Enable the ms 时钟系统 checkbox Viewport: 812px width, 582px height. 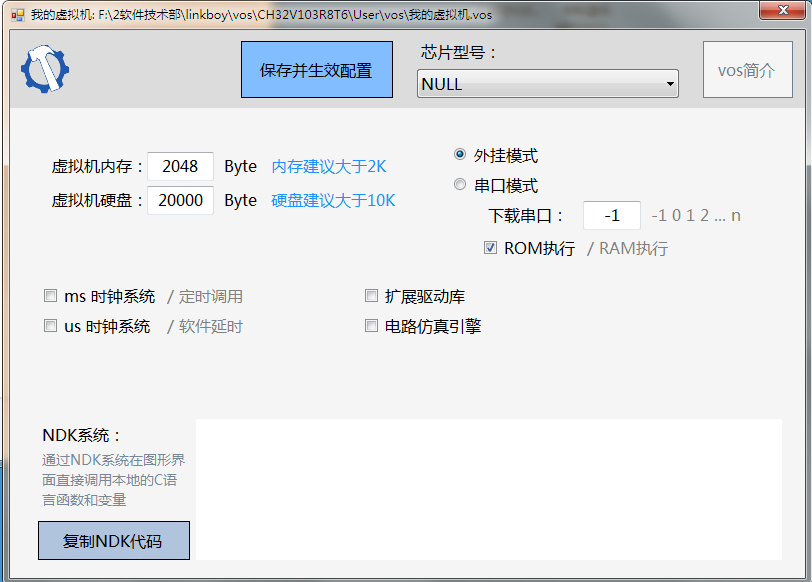coord(50,296)
